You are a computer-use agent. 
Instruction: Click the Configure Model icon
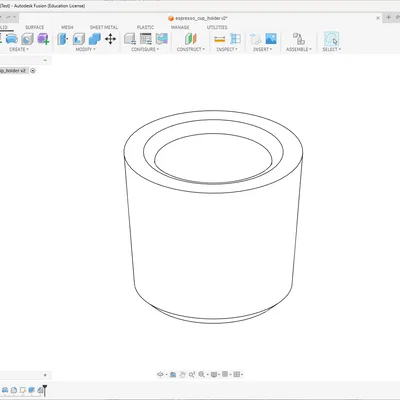[130, 39]
